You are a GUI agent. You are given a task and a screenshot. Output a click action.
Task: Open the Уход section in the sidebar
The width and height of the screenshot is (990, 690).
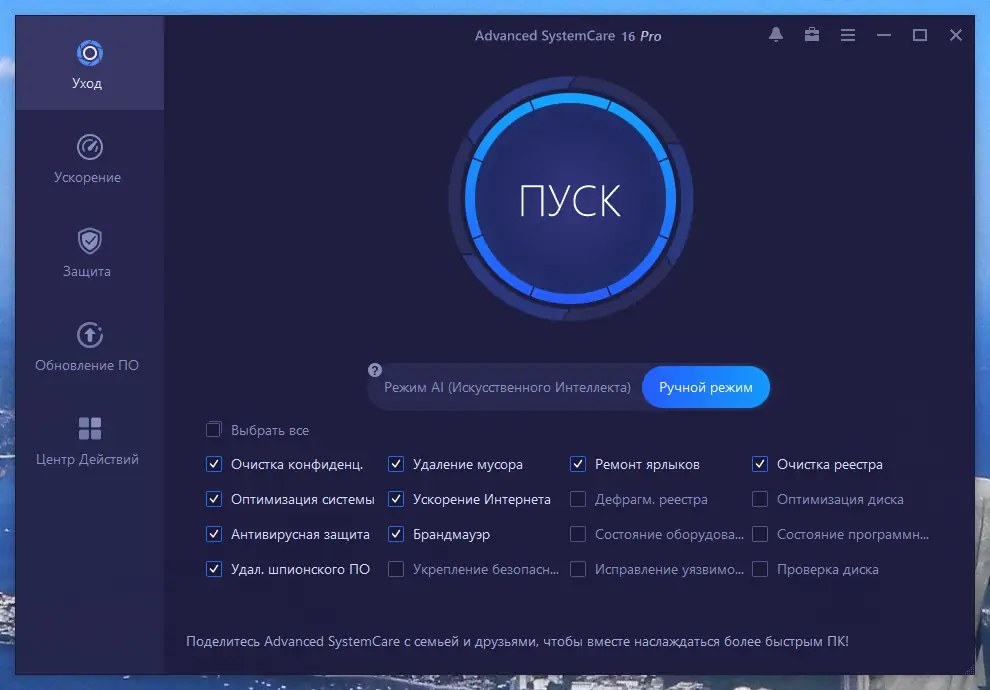point(87,62)
